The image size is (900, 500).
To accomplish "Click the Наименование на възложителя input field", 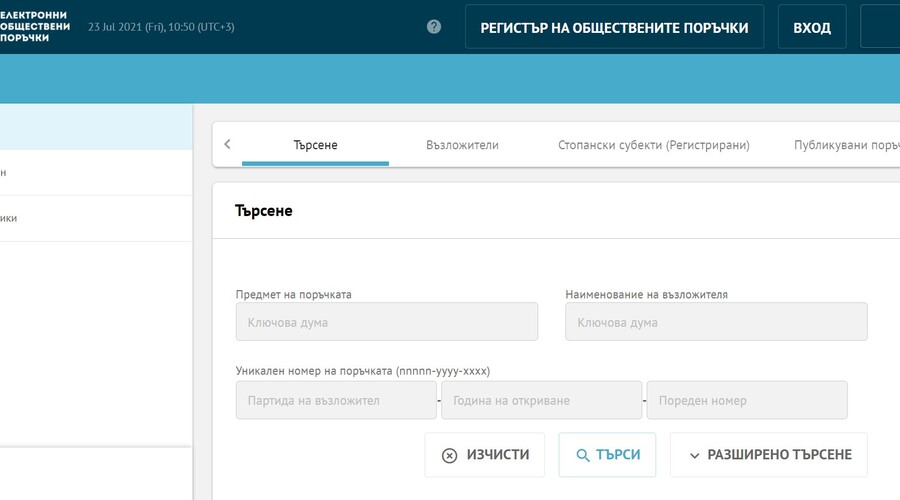I will click(x=716, y=322).
